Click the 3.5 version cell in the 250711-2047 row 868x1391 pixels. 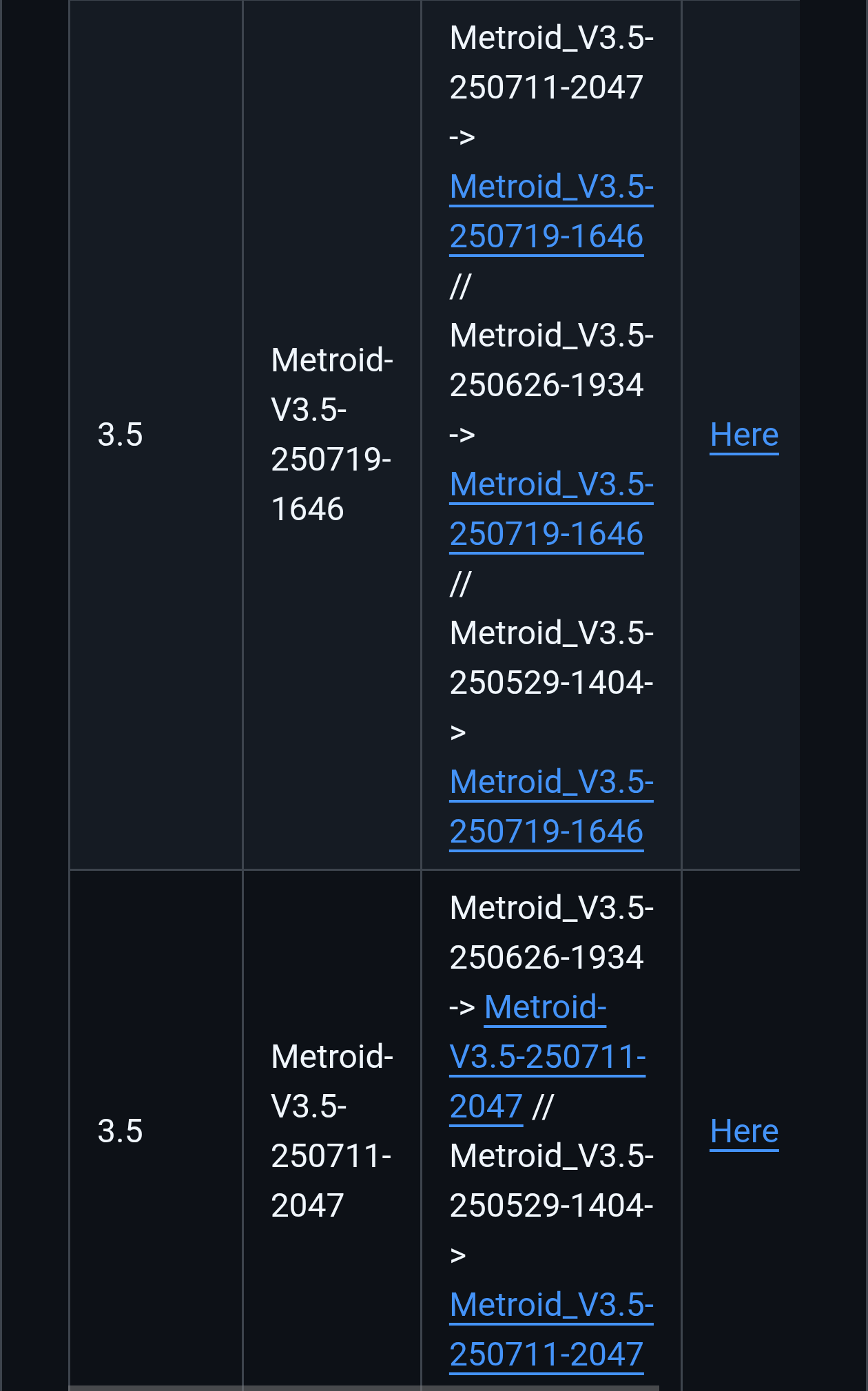pos(121,1131)
